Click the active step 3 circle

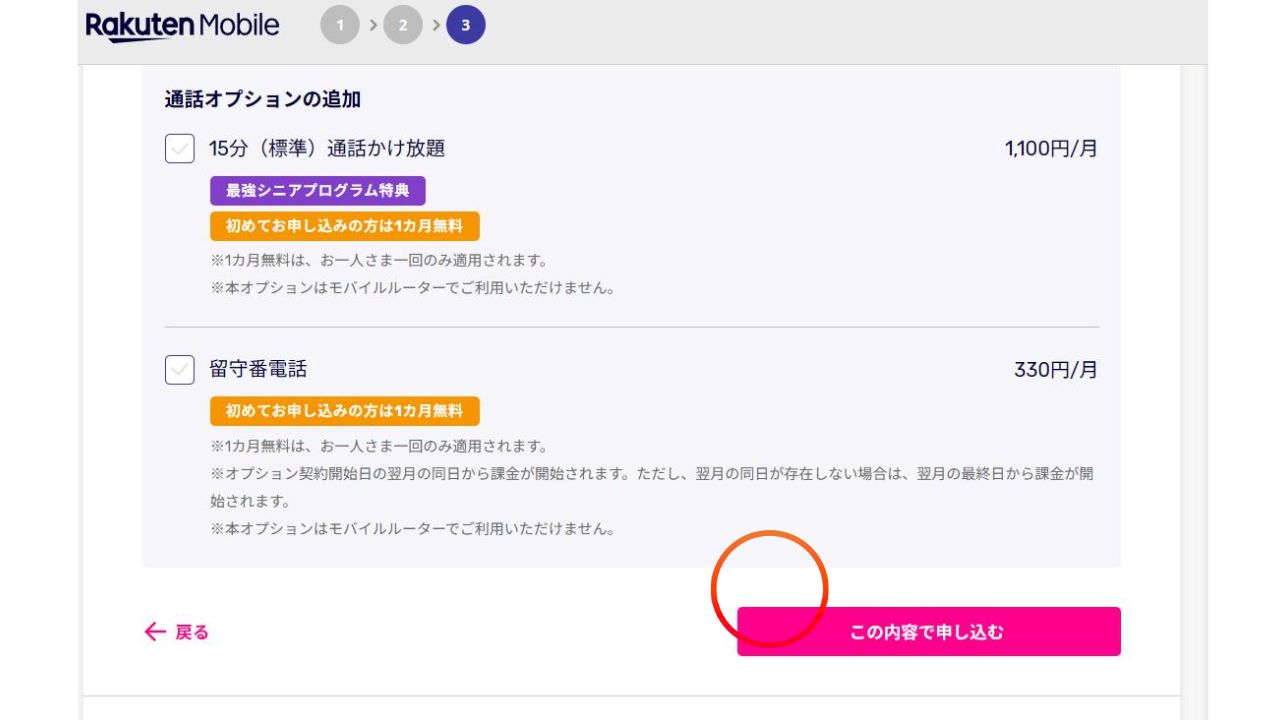coord(466,26)
